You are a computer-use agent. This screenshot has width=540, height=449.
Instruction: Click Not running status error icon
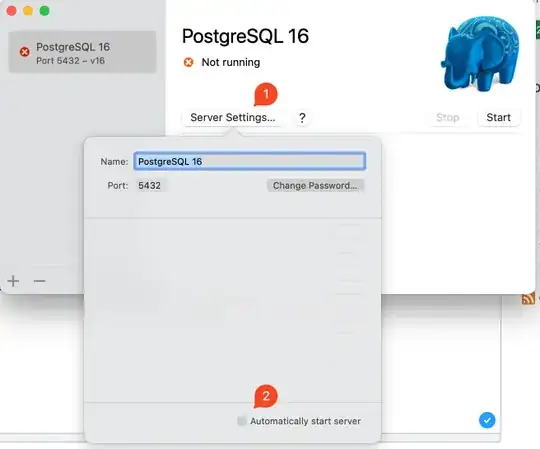(x=188, y=62)
